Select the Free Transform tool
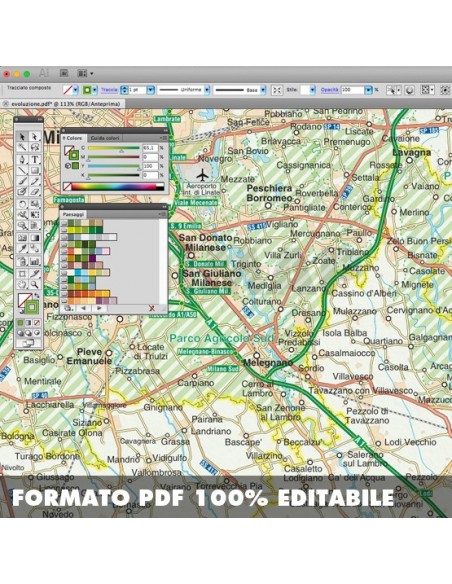452x584 pixels. pyautogui.click(x=35, y=215)
